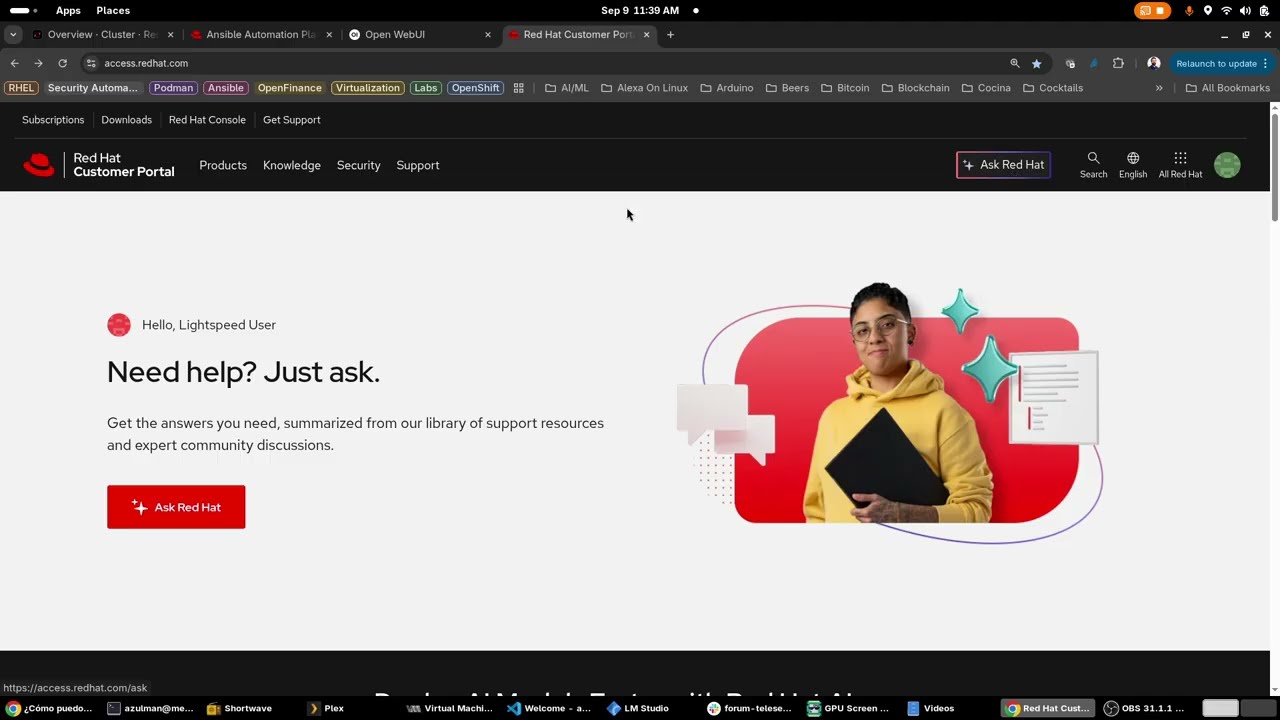1280x720 pixels.
Task: Open the All Red Hat apps grid
Action: point(1180,165)
